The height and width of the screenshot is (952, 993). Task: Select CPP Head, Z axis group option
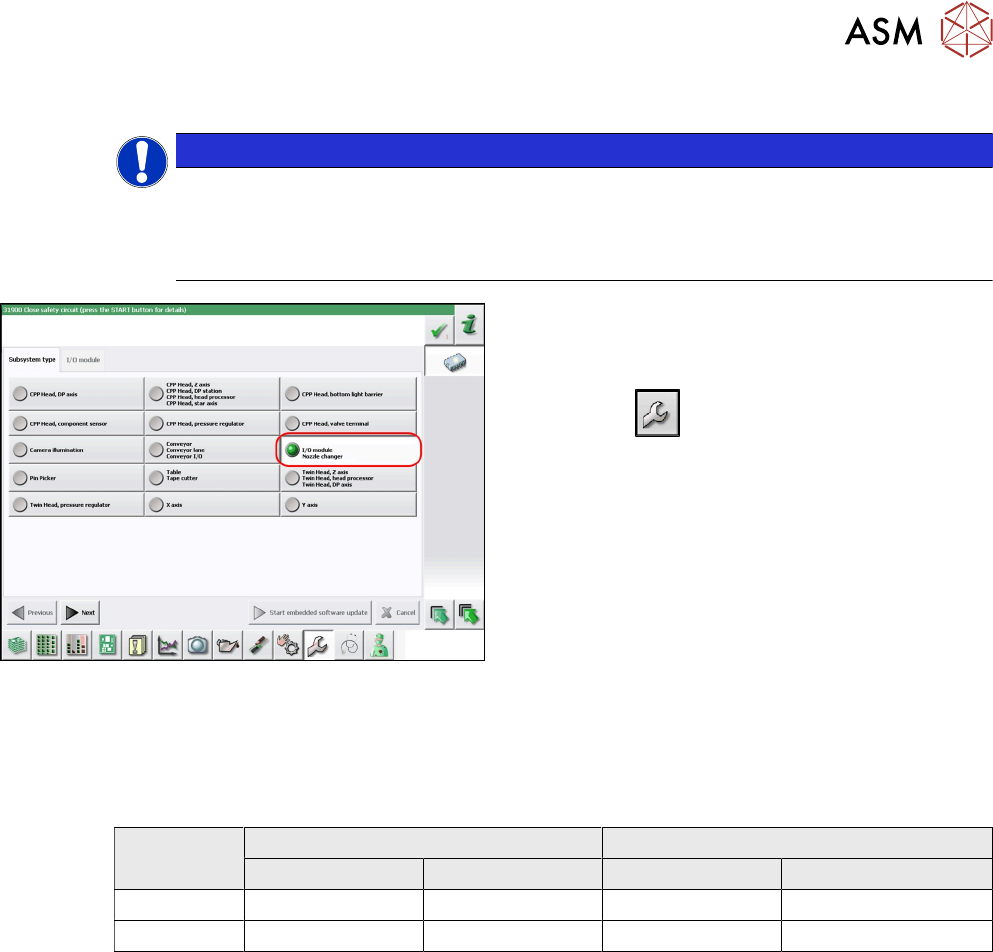click(212, 394)
